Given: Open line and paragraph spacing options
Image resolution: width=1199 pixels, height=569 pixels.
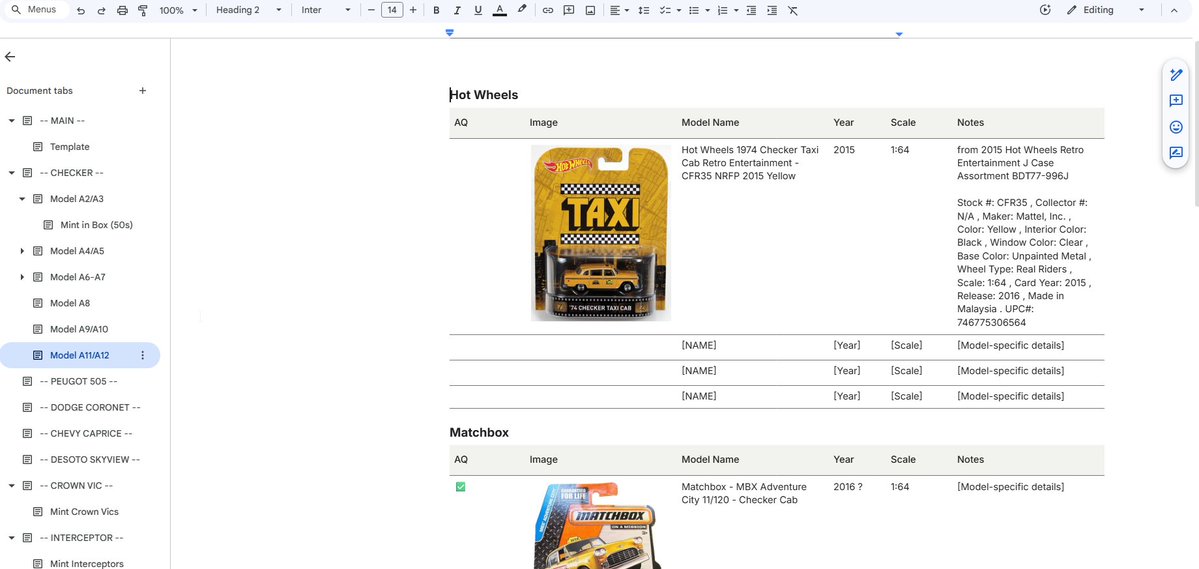Looking at the screenshot, I should pos(644,11).
